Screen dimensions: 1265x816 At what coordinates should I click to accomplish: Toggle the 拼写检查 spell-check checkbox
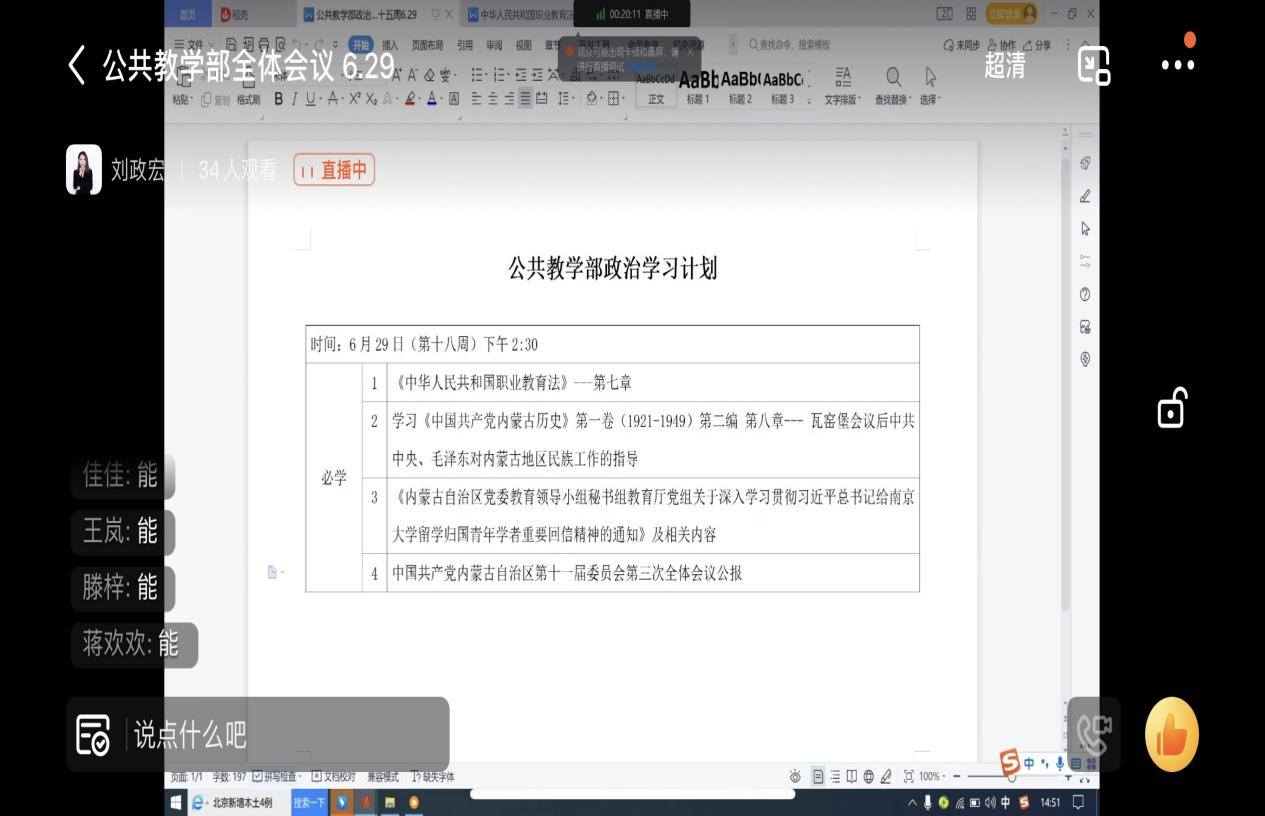[x=274, y=776]
